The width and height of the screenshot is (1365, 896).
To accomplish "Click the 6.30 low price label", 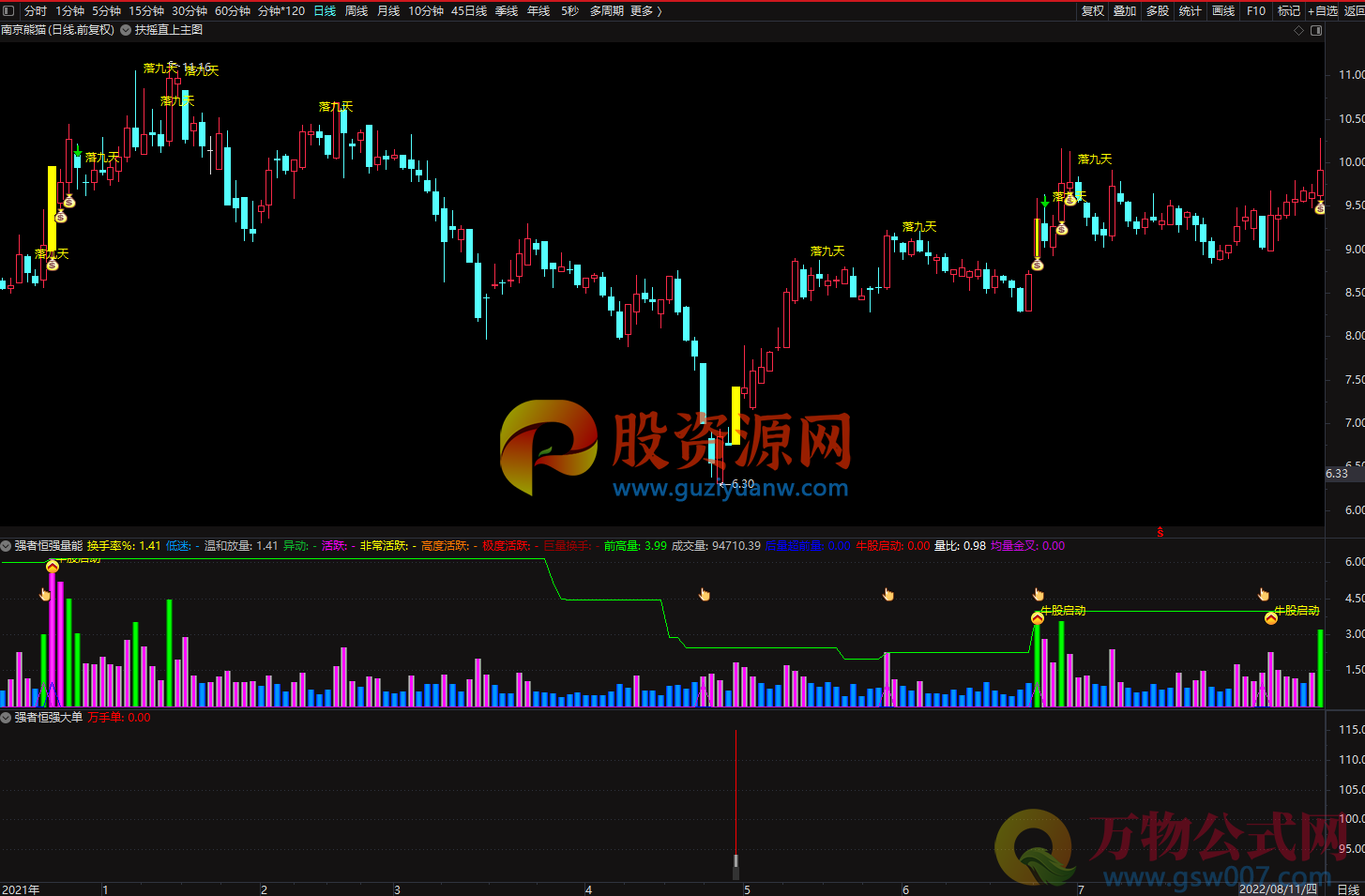I will [743, 484].
